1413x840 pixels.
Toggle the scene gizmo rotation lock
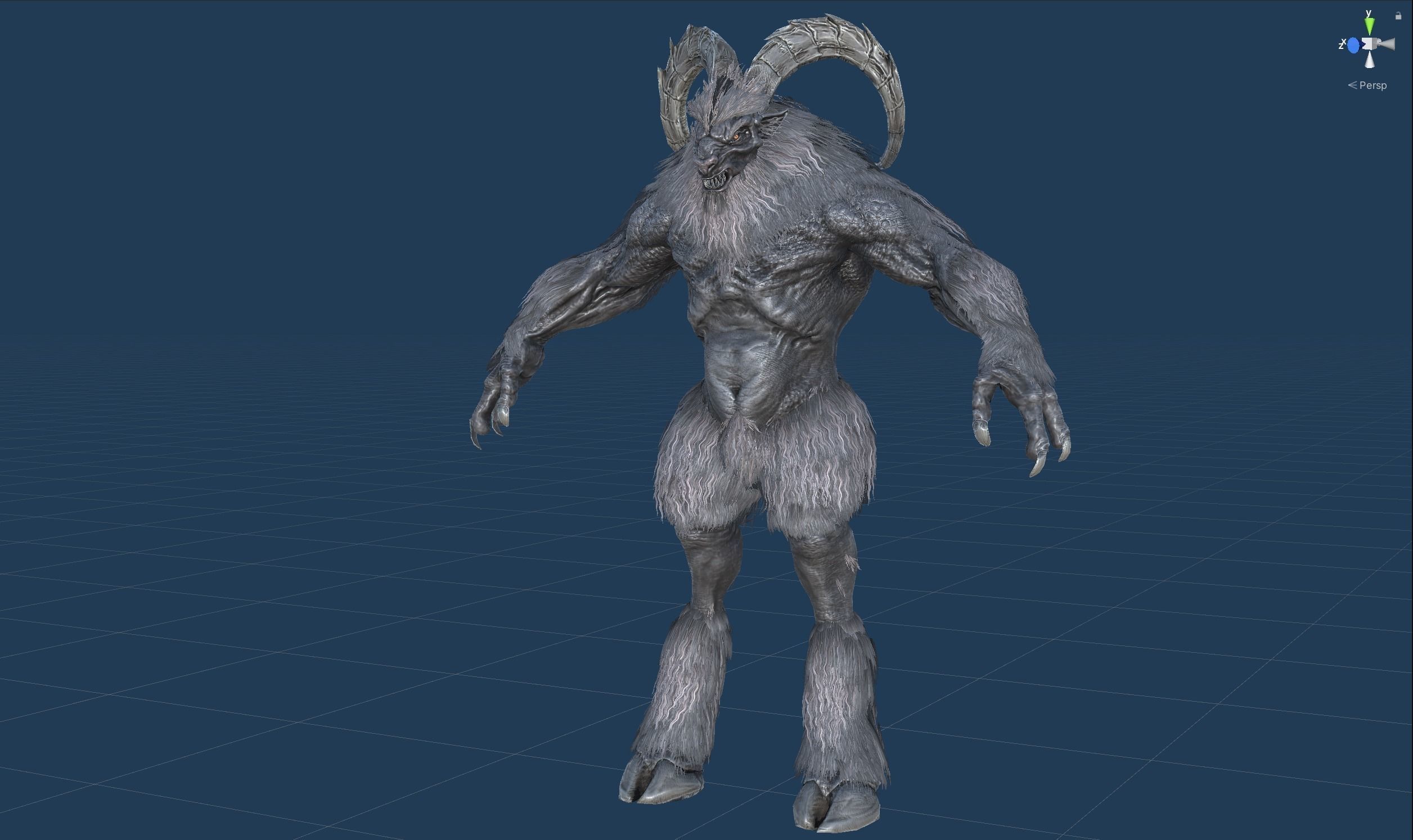[x=1398, y=16]
